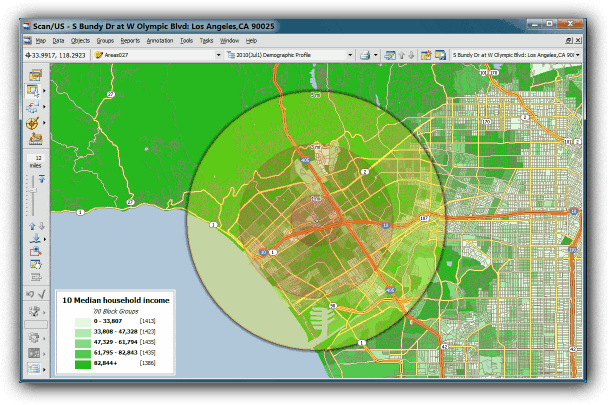Expand the download arrow options
Viewport: 609px width, 405px height.
tap(44, 239)
